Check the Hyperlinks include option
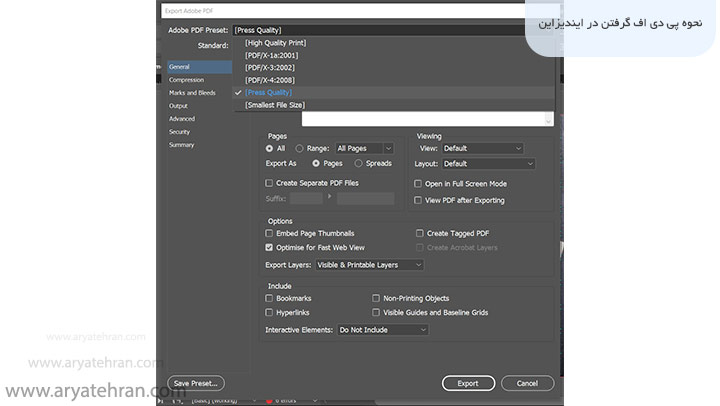This screenshot has height=406, width=720. coord(269,313)
